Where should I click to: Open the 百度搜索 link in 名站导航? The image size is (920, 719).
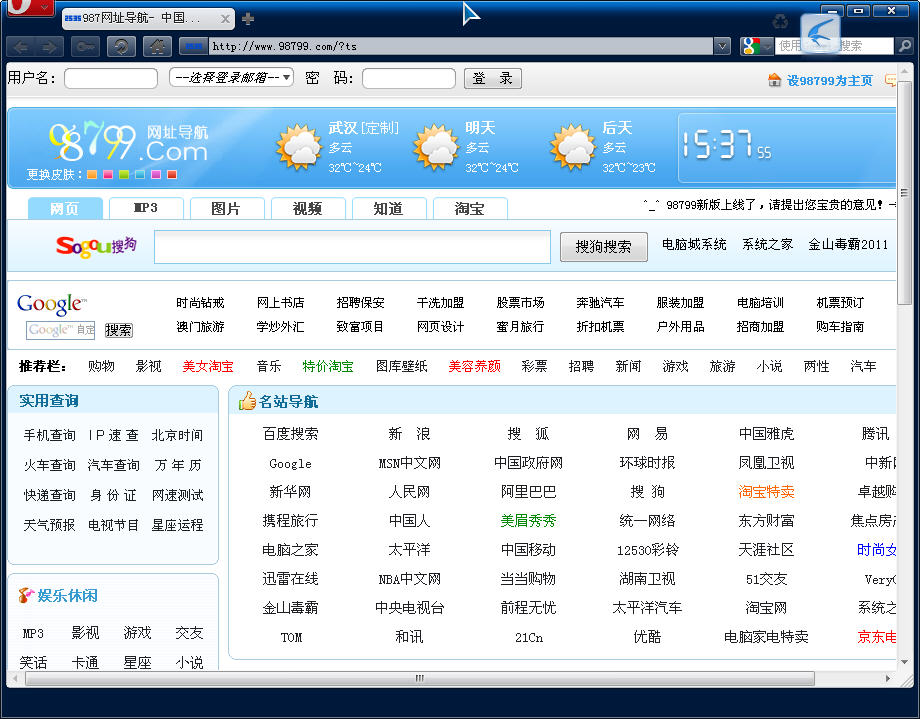[x=290, y=434]
